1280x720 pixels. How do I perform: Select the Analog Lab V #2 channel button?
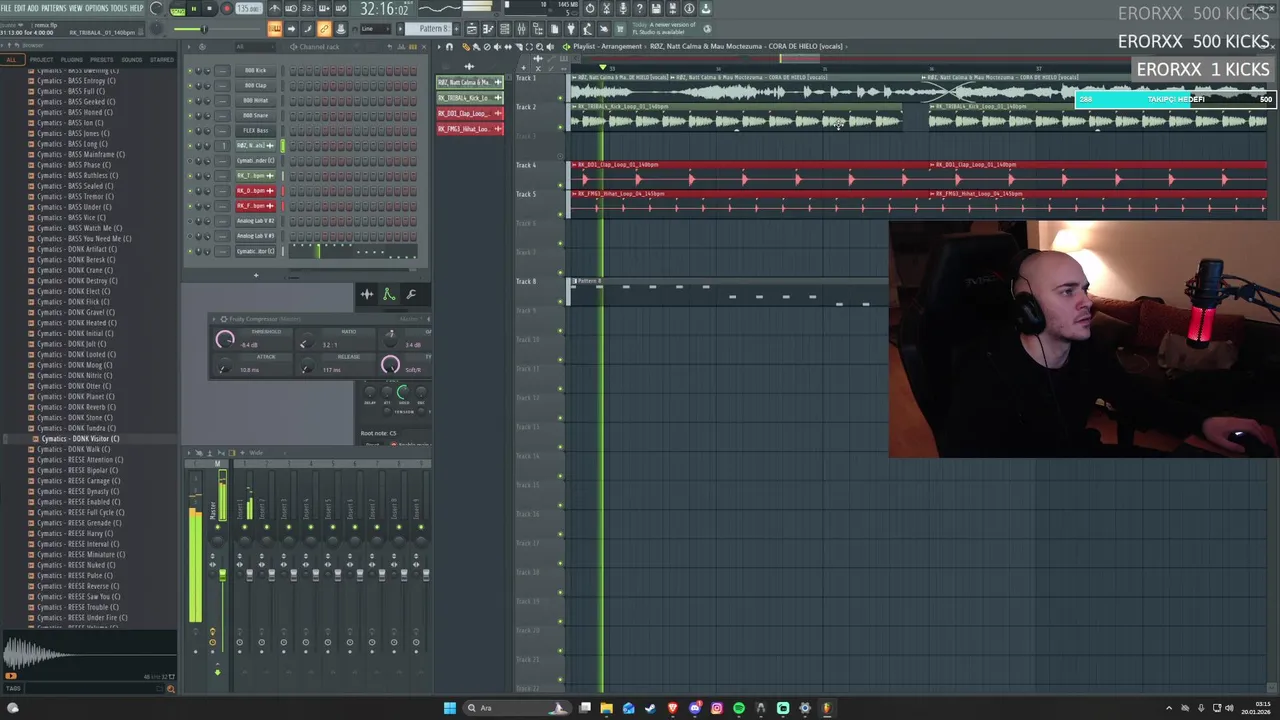point(255,221)
